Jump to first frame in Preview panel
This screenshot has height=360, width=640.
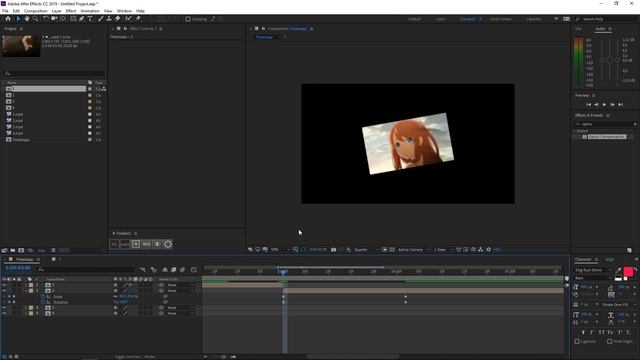pyautogui.click(x=588, y=105)
